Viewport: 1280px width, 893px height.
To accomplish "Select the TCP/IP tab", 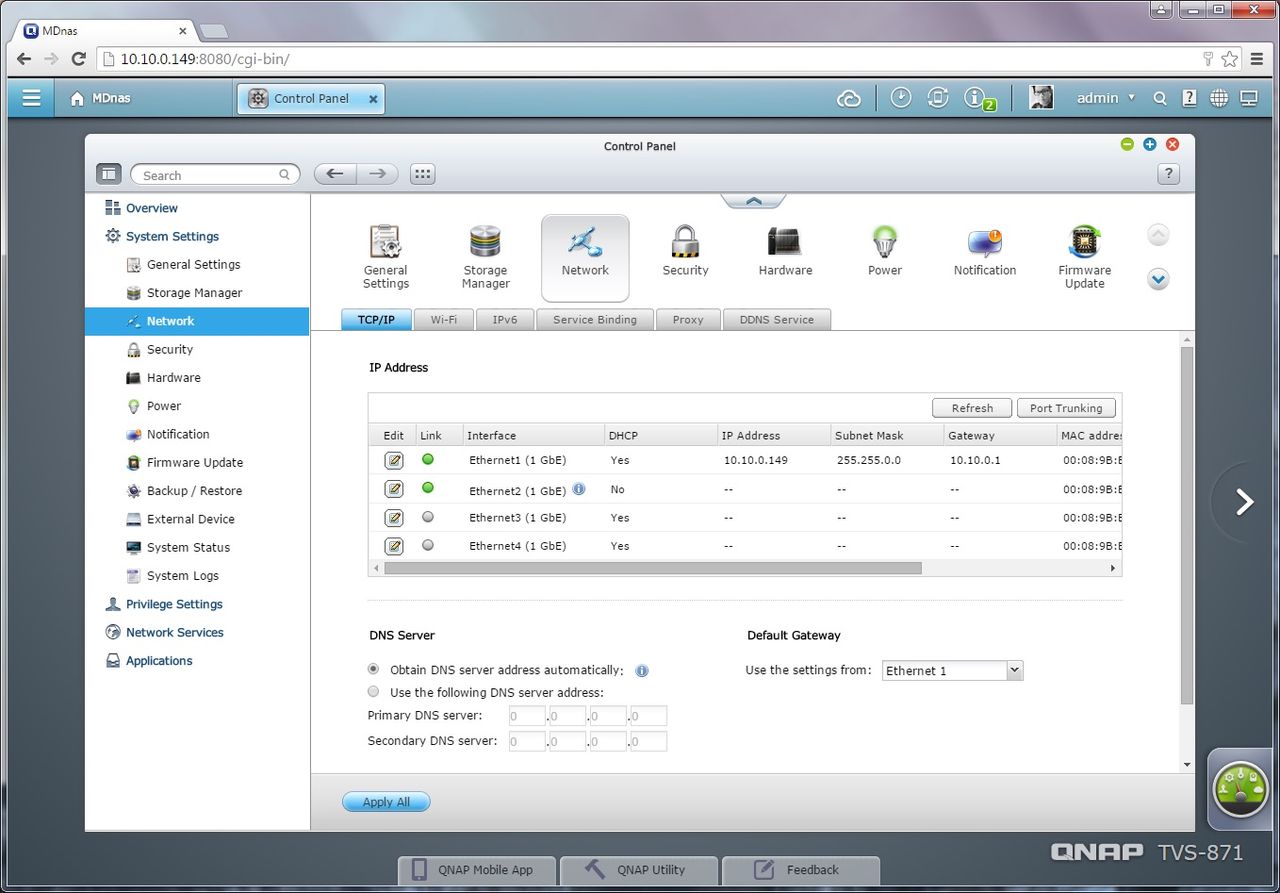I will pyautogui.click(x=377, y=320).
